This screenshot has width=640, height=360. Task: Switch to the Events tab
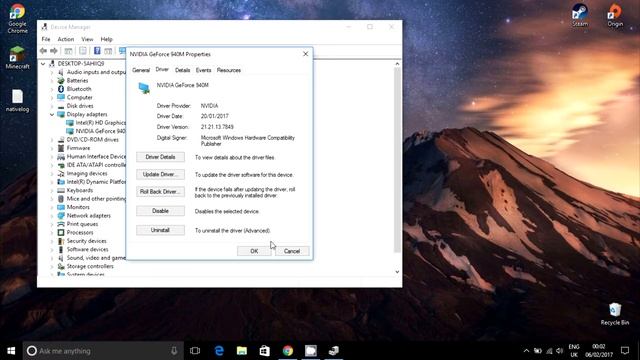click(x=203, y=70)
